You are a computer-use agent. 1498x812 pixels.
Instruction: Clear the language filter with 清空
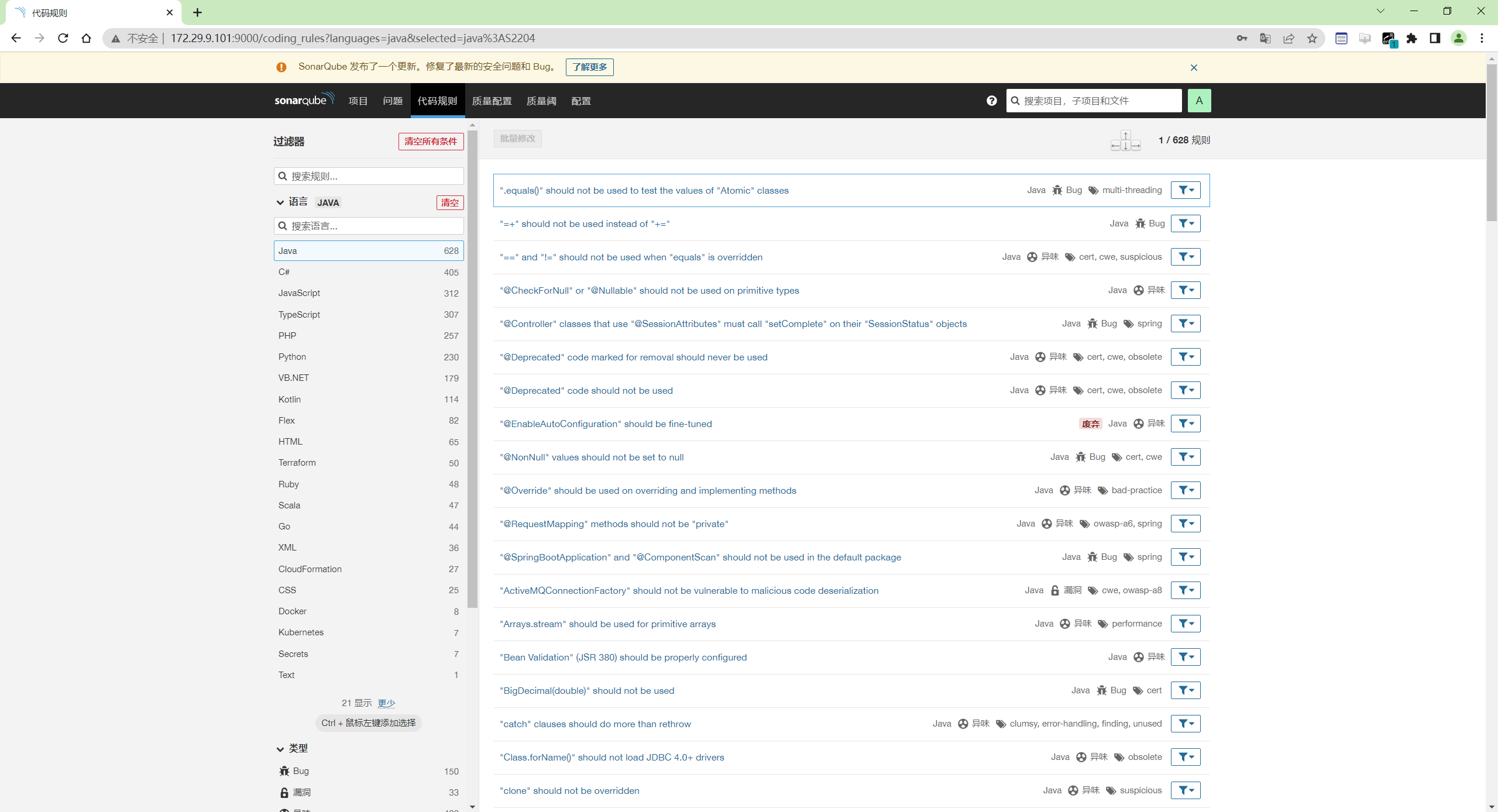point(449,202)
